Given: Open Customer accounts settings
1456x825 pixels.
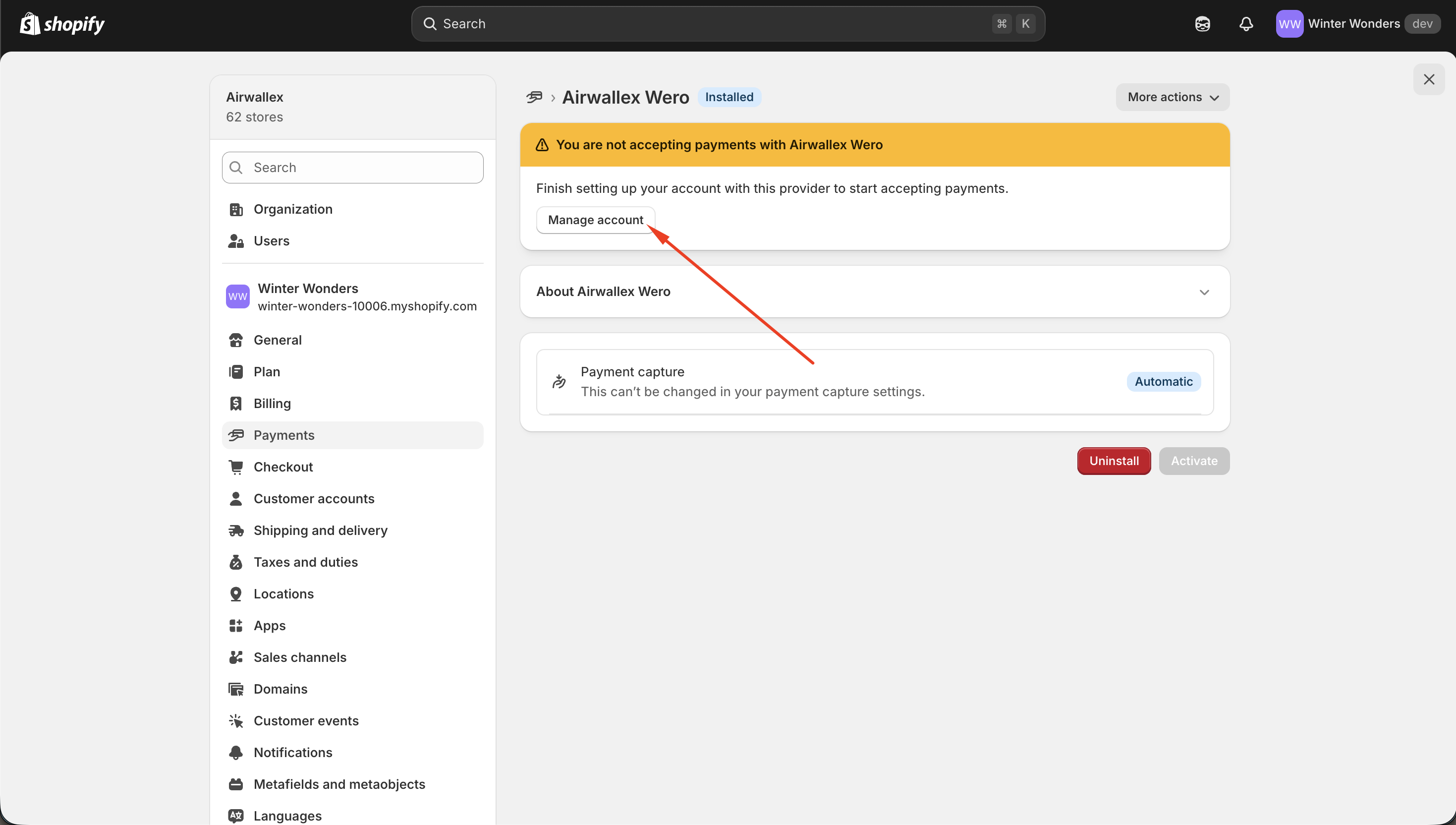Looking at the screenshot, I should click(x=352, y=499).
